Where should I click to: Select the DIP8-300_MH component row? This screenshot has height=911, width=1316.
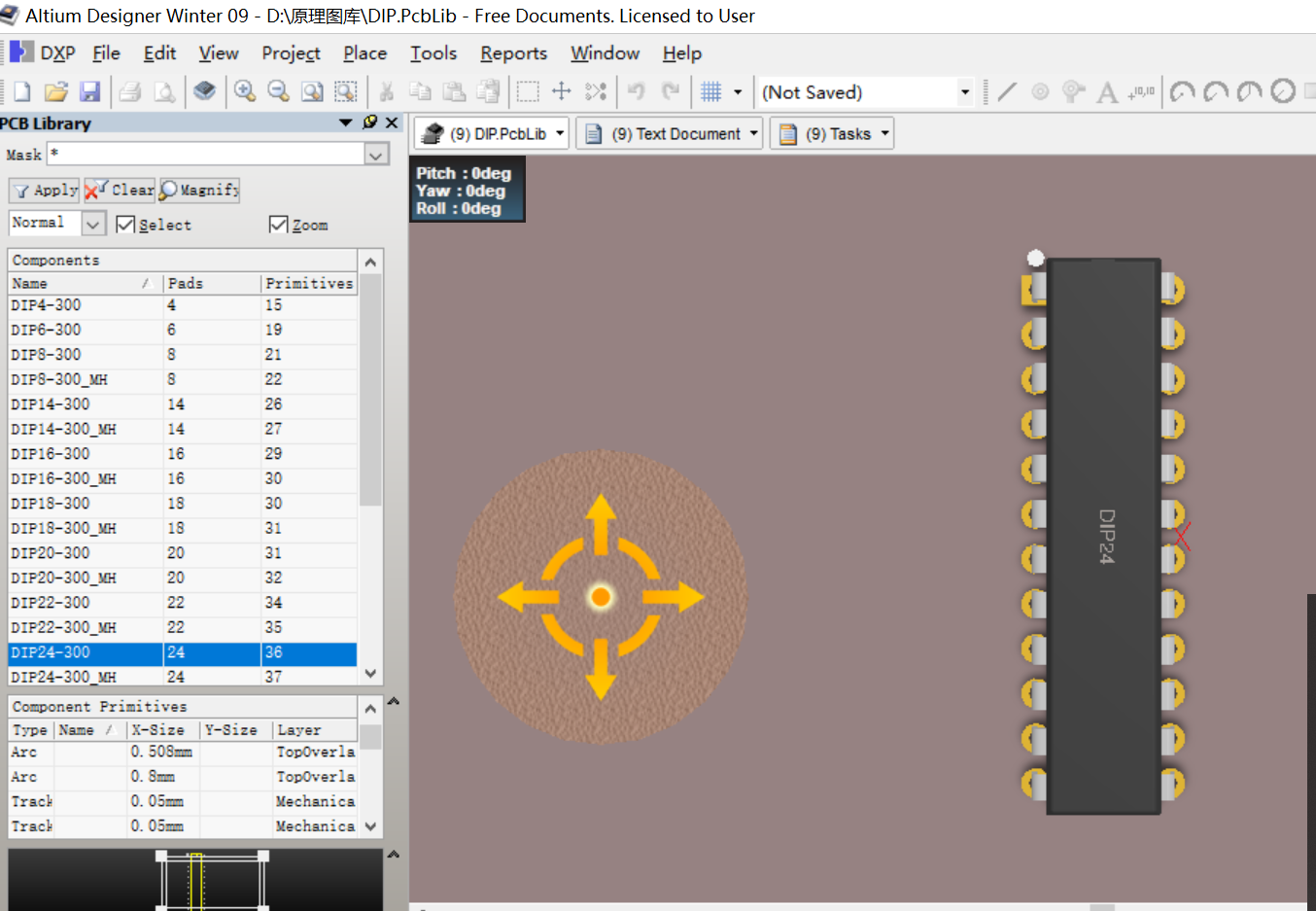click(x=183, y=379)
